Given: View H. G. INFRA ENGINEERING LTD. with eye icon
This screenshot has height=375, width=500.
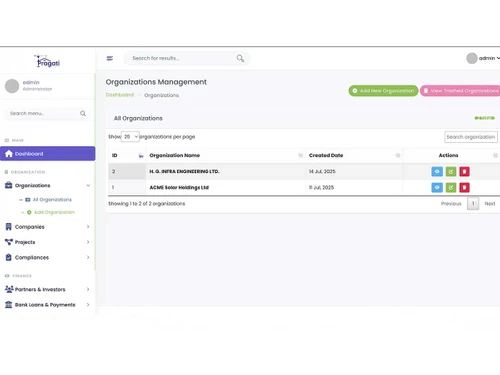Looking at the screenshot, I should pyautogui.click(x=437, y=171).
